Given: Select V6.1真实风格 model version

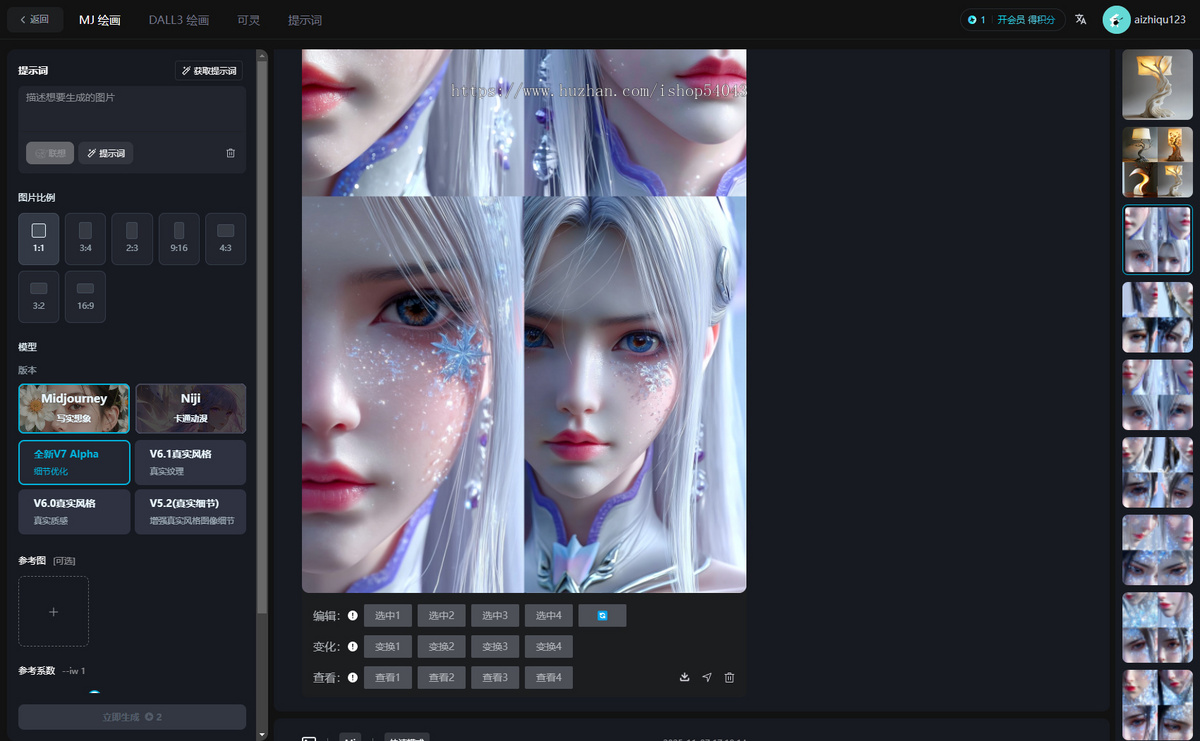Looking at the screenshot, I should click(191, 461).
